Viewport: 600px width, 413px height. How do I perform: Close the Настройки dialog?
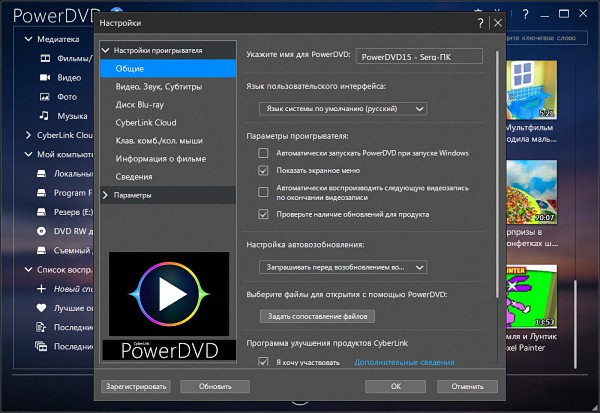[498, 23]
